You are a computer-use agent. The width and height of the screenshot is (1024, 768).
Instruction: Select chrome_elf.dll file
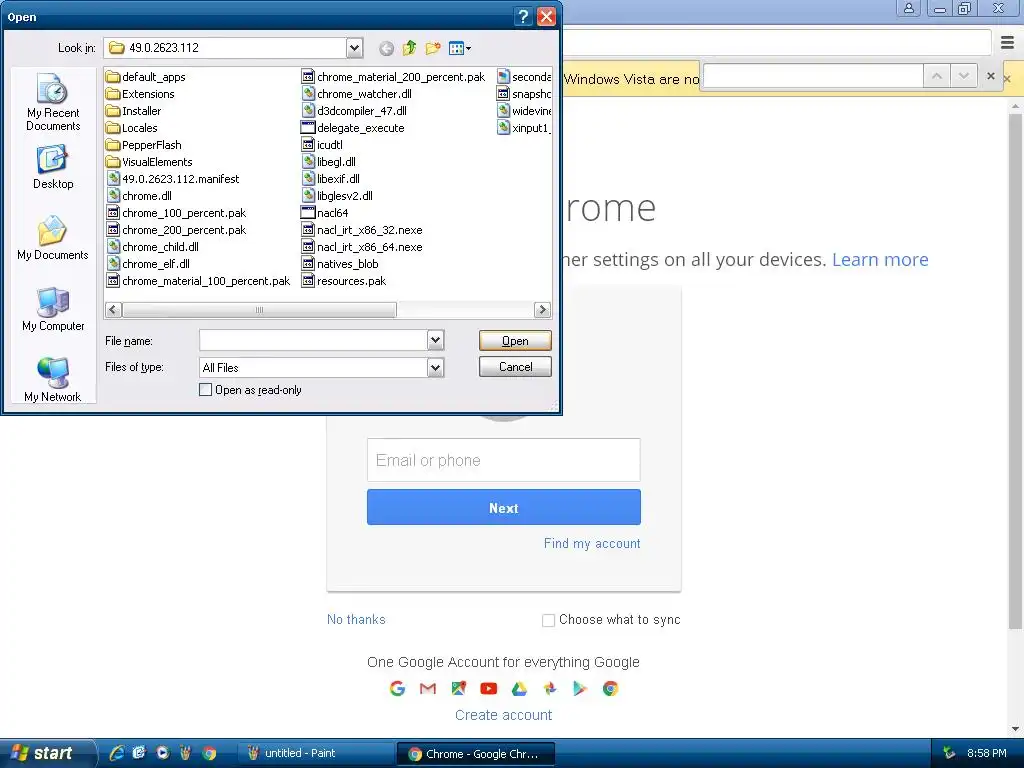click(x=148, y=264)
